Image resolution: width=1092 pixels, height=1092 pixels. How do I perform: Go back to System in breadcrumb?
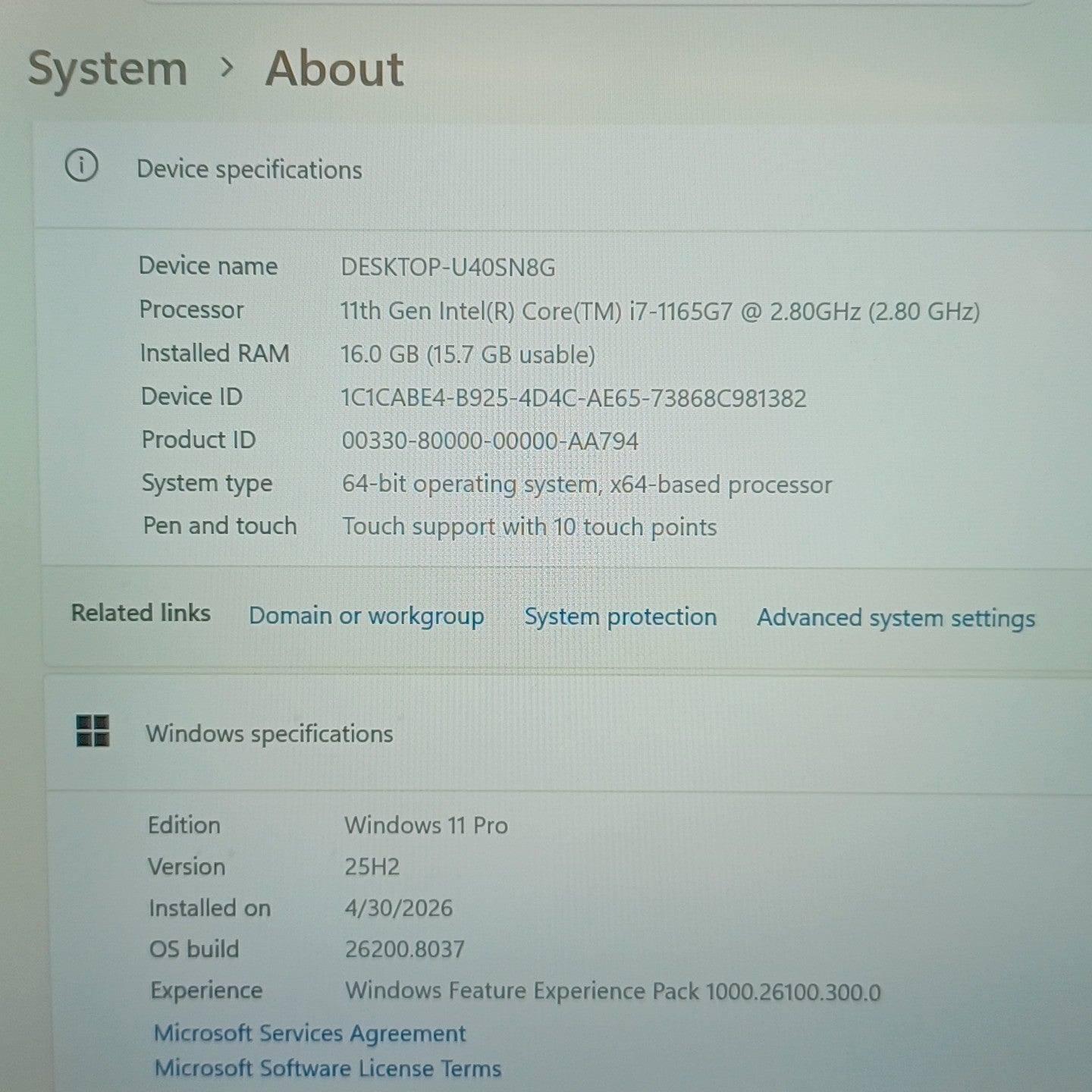coord(108,69)
